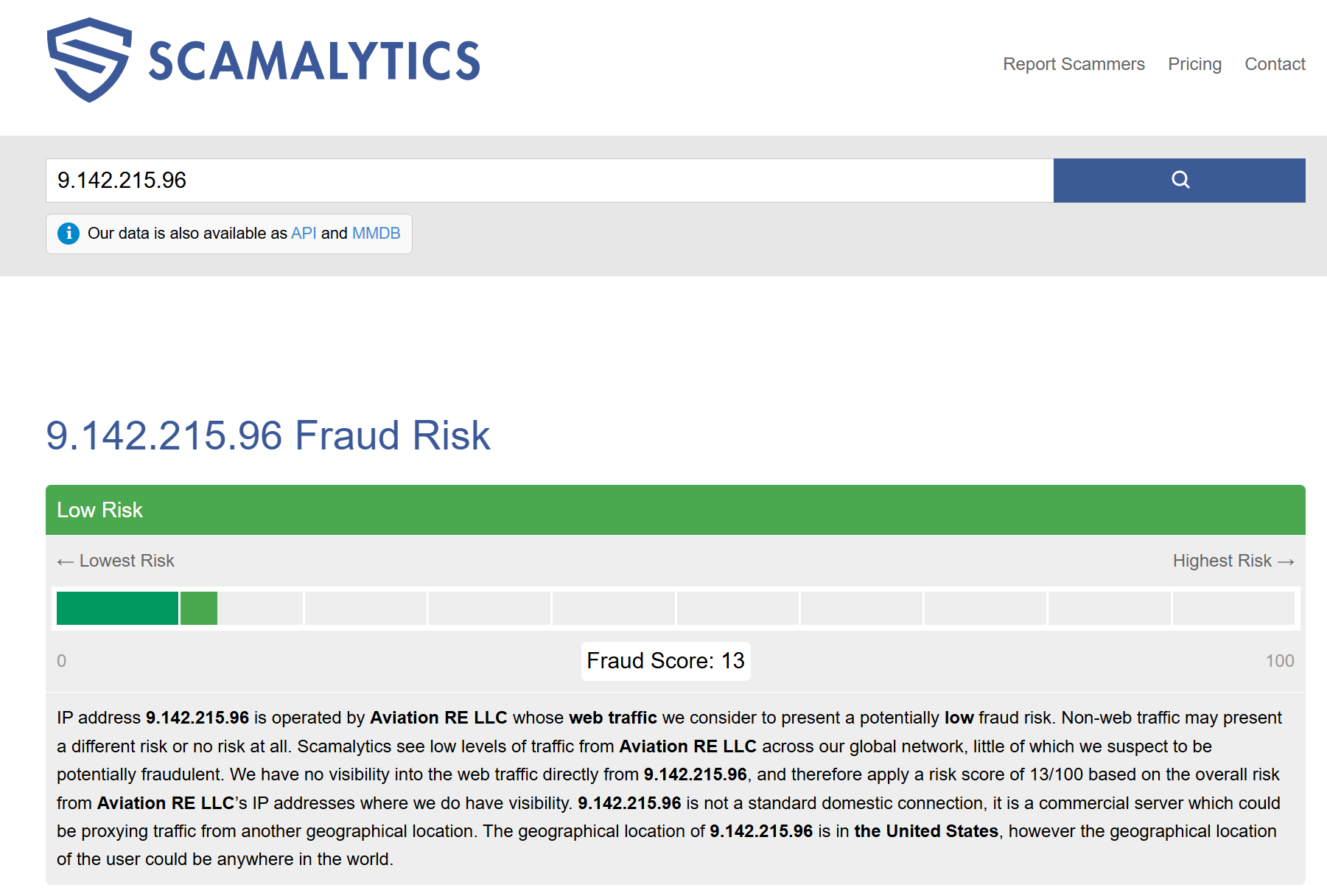This screenshot has width=1327, height=896.
Task: Focus the IP address search field
Action: [x=549, y=181]
